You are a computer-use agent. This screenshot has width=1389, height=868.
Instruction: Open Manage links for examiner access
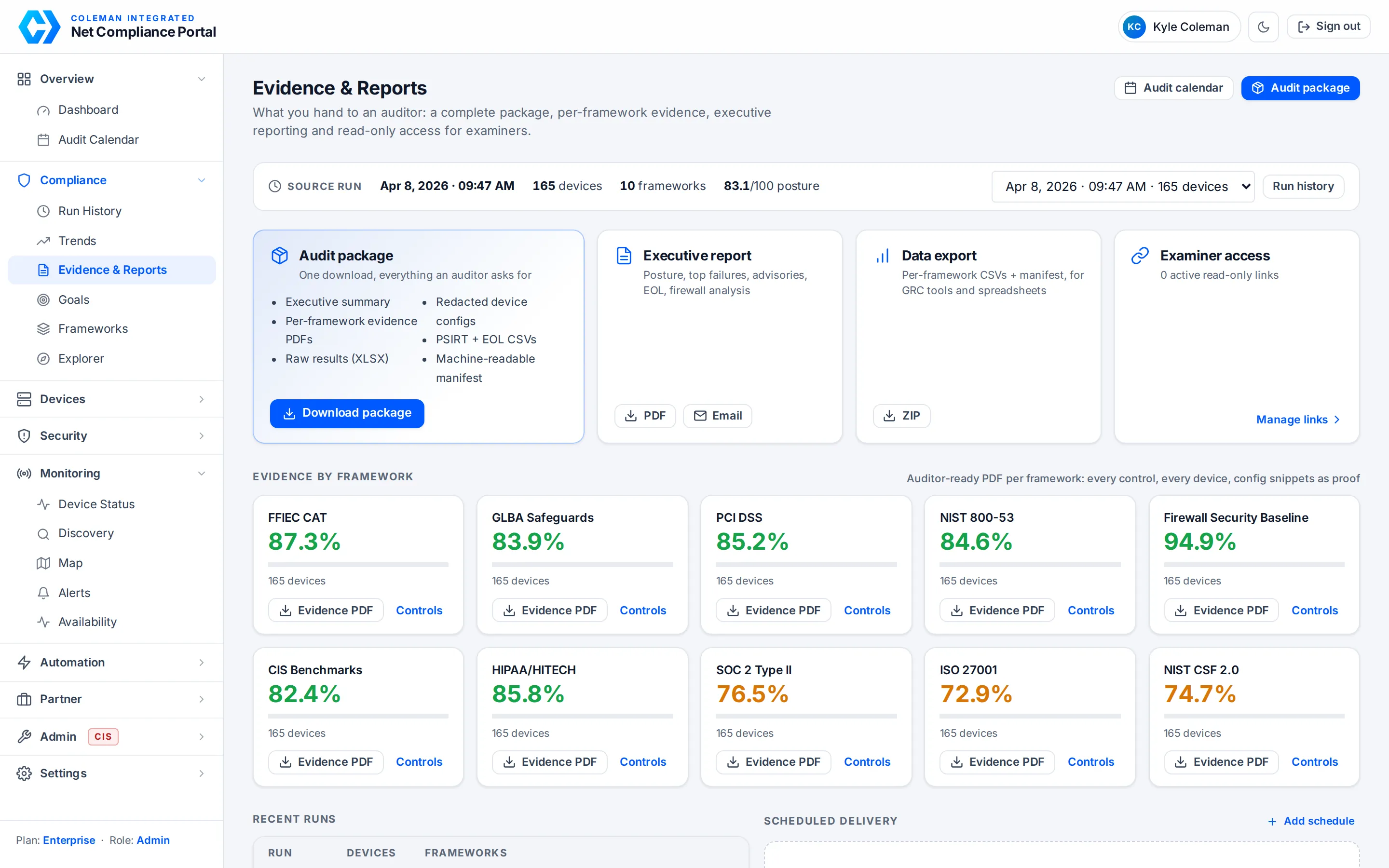(x=1298, y=420)
